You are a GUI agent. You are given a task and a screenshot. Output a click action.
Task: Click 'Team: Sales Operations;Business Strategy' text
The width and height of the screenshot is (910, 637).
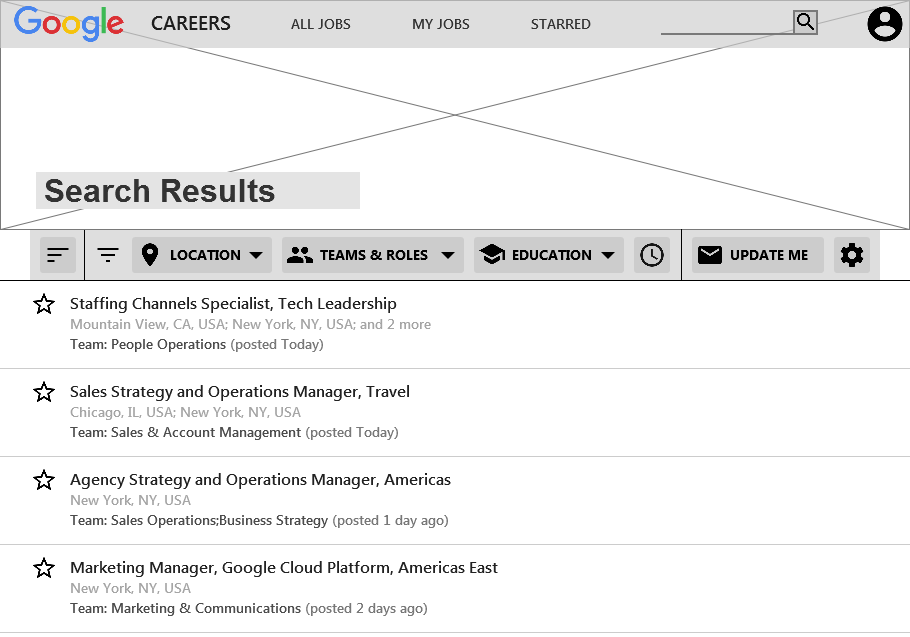(x=199, y=520)
